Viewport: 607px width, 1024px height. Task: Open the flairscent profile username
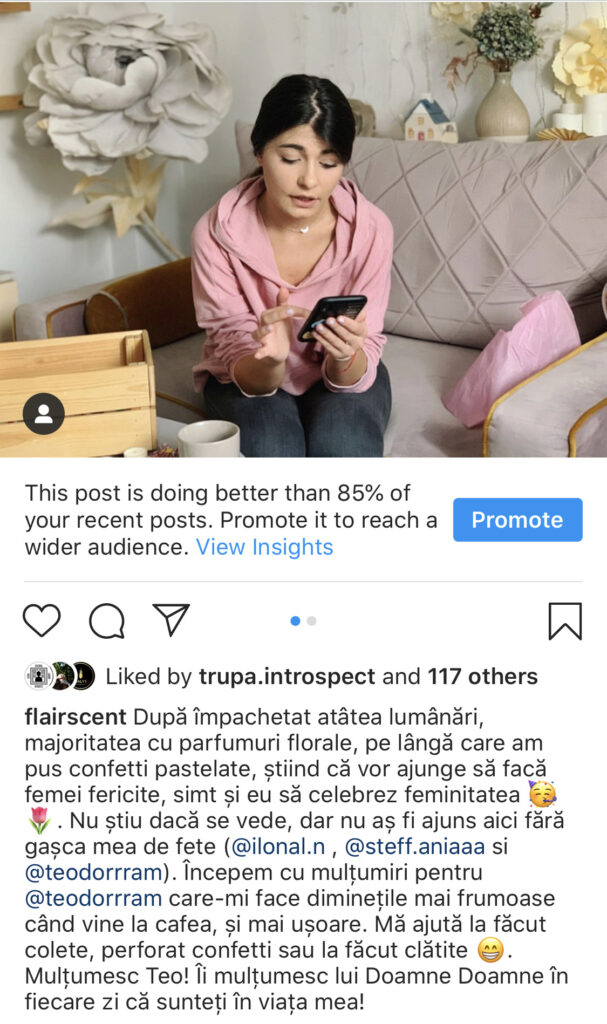[x=75, y=716]
